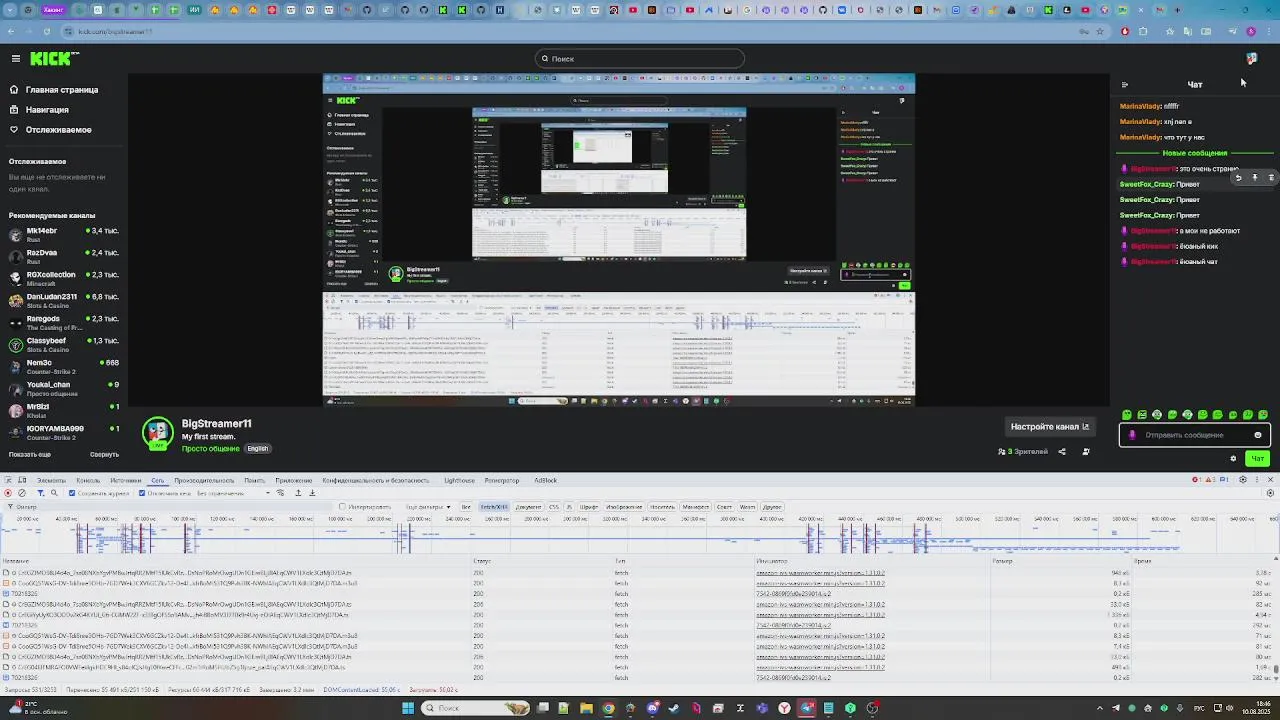Open the emoji picker in chat input

point(1258,435)
